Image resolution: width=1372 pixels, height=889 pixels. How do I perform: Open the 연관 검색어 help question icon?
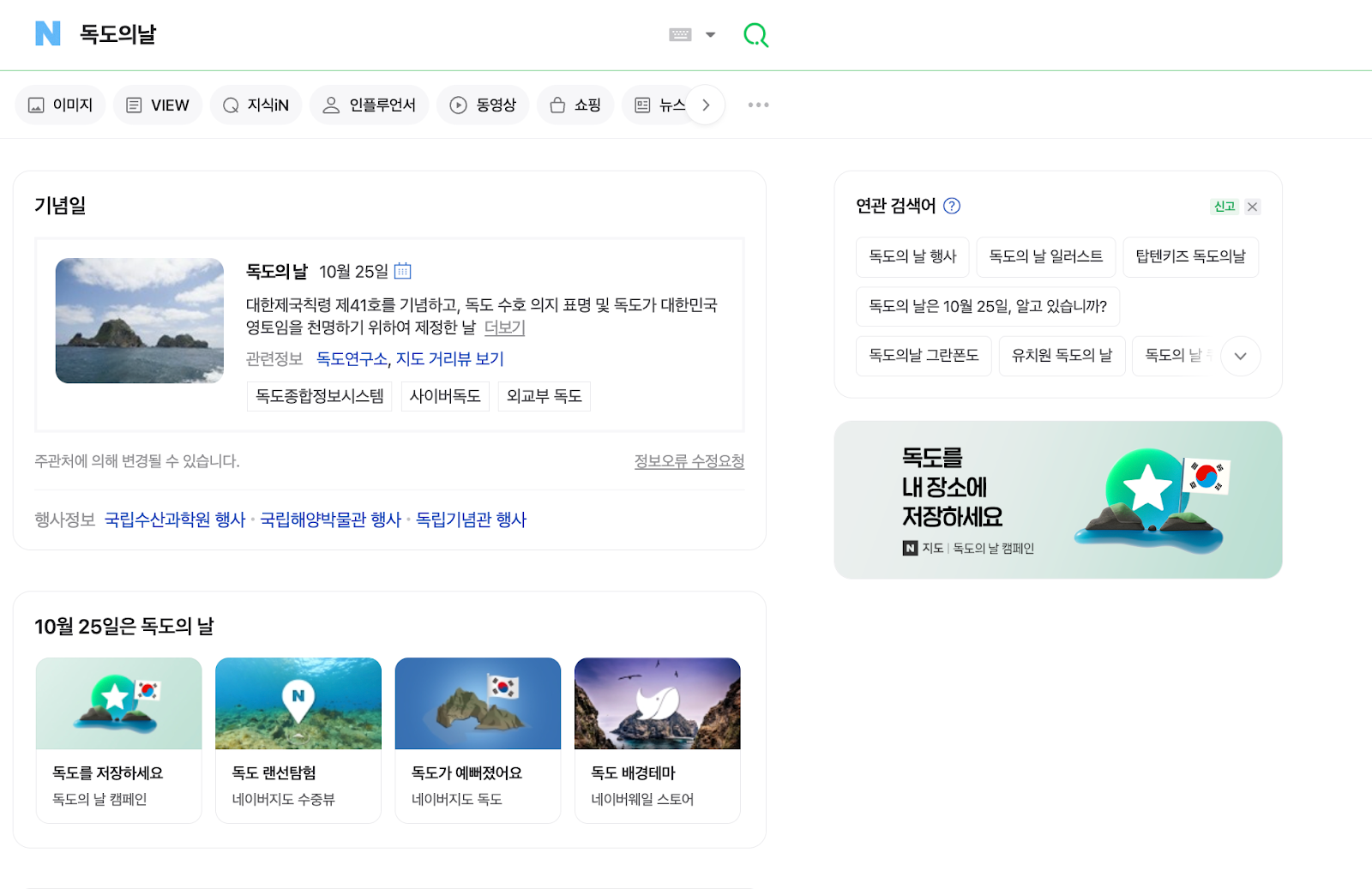tap(952, 206)
